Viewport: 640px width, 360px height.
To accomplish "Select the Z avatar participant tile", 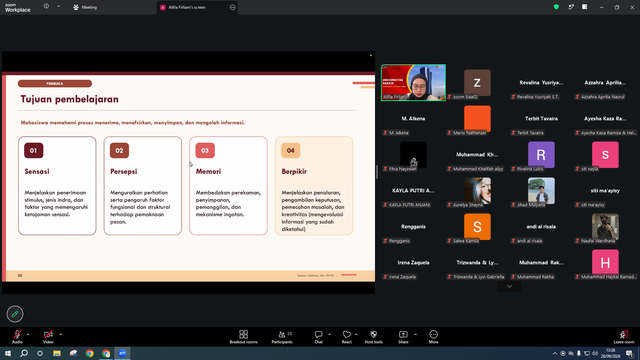I will tap(477, 82).
